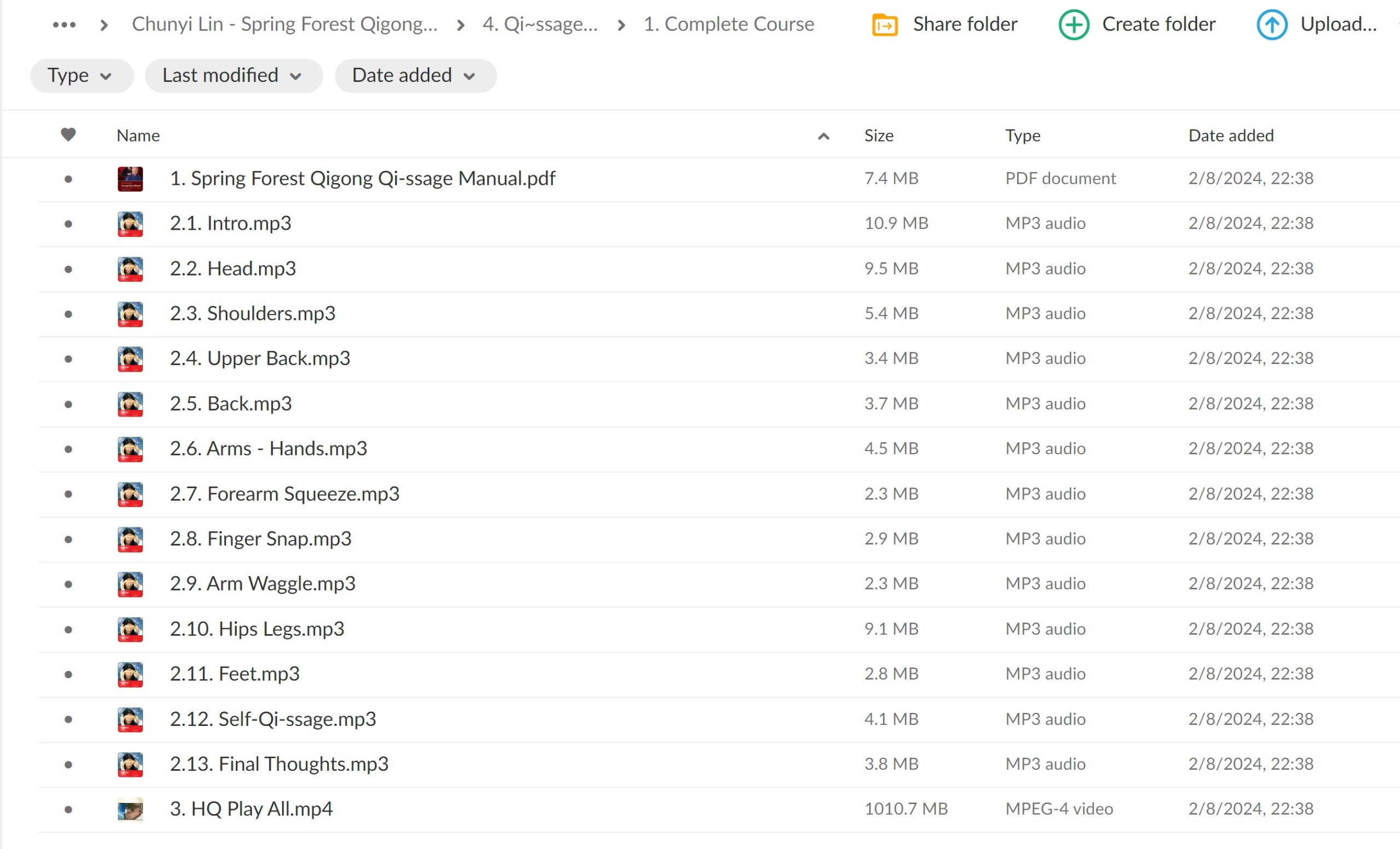This screenshot has width=1400, height=849.
Task: Click the Create folder button label
Action: (1158, 25)
